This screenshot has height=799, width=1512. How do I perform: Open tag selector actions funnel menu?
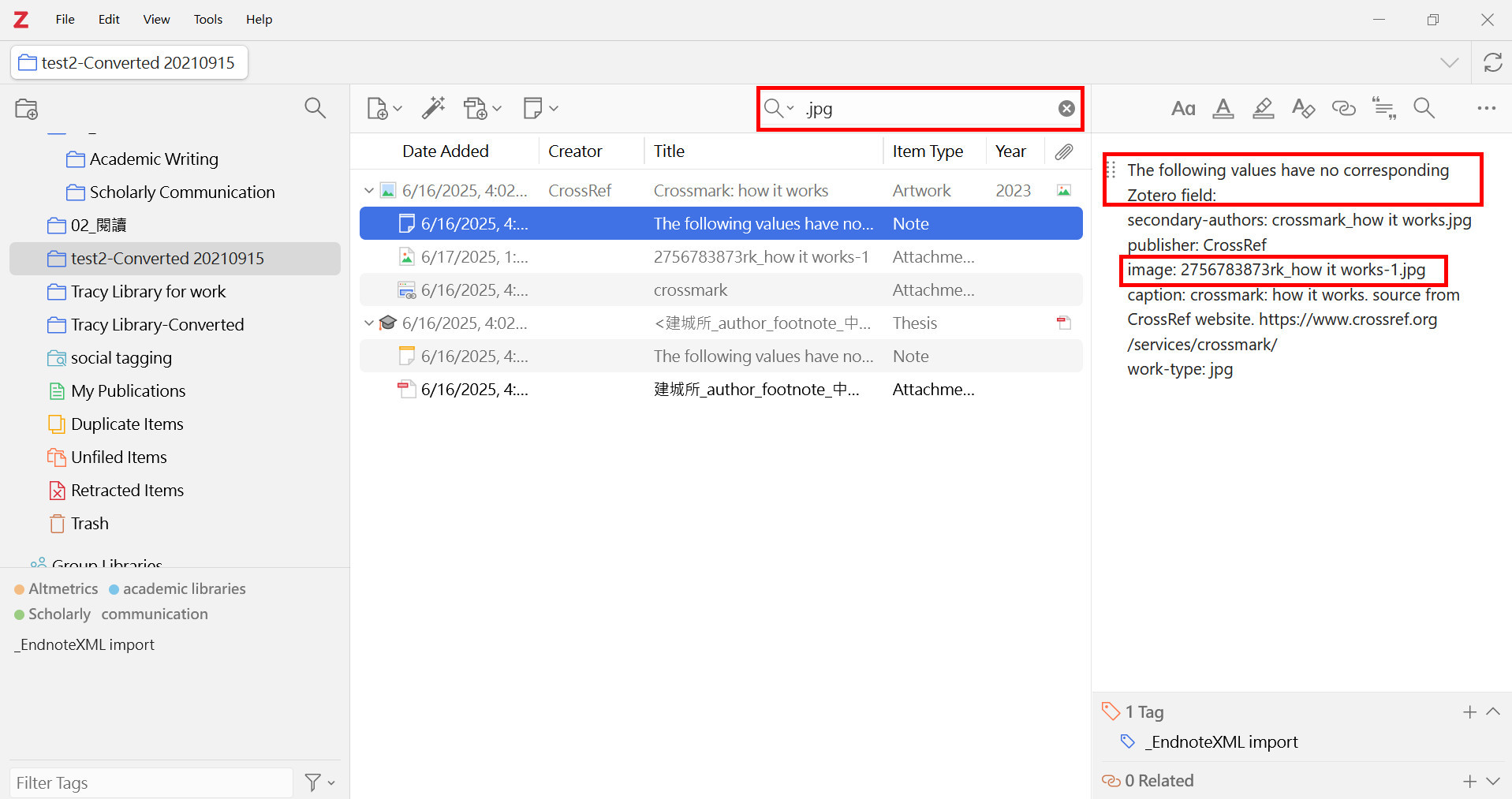tap(319, 782)
